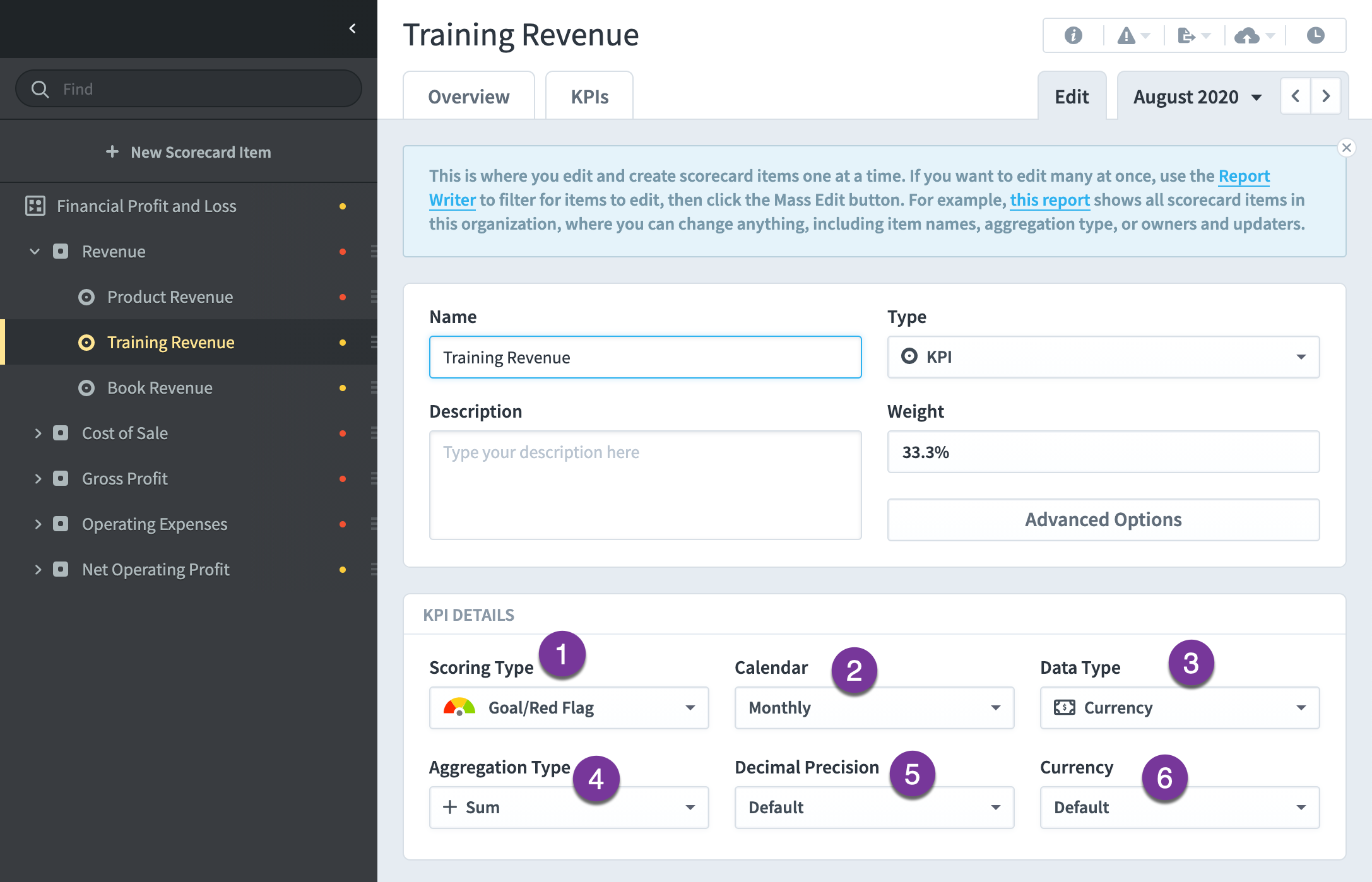The width and height of the screenshot is (1372, 882).
Task: Expand the Net Operating Profit node
Action: 37,570
